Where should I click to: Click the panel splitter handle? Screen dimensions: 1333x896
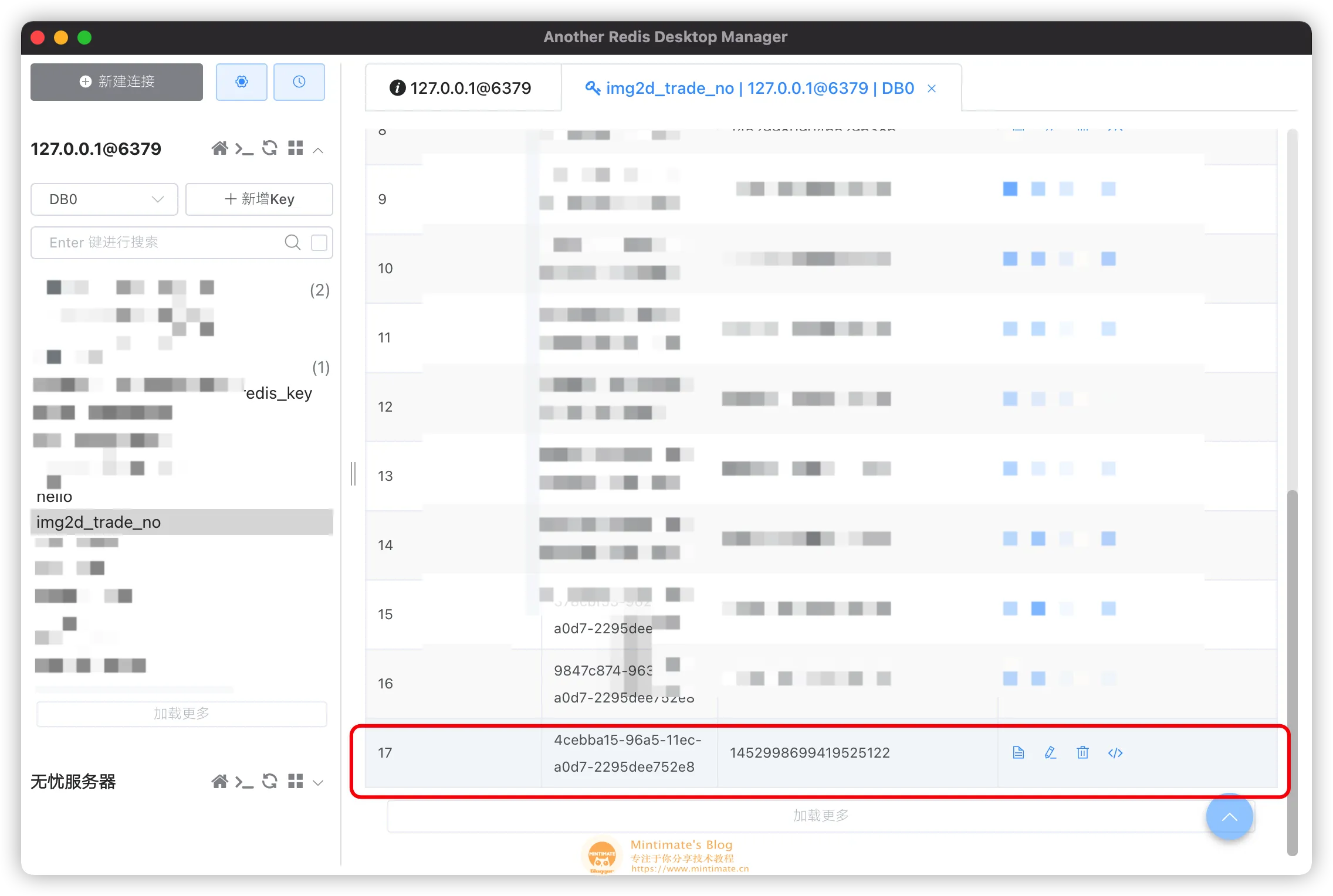pyautogui.click(x=353, y=473)
